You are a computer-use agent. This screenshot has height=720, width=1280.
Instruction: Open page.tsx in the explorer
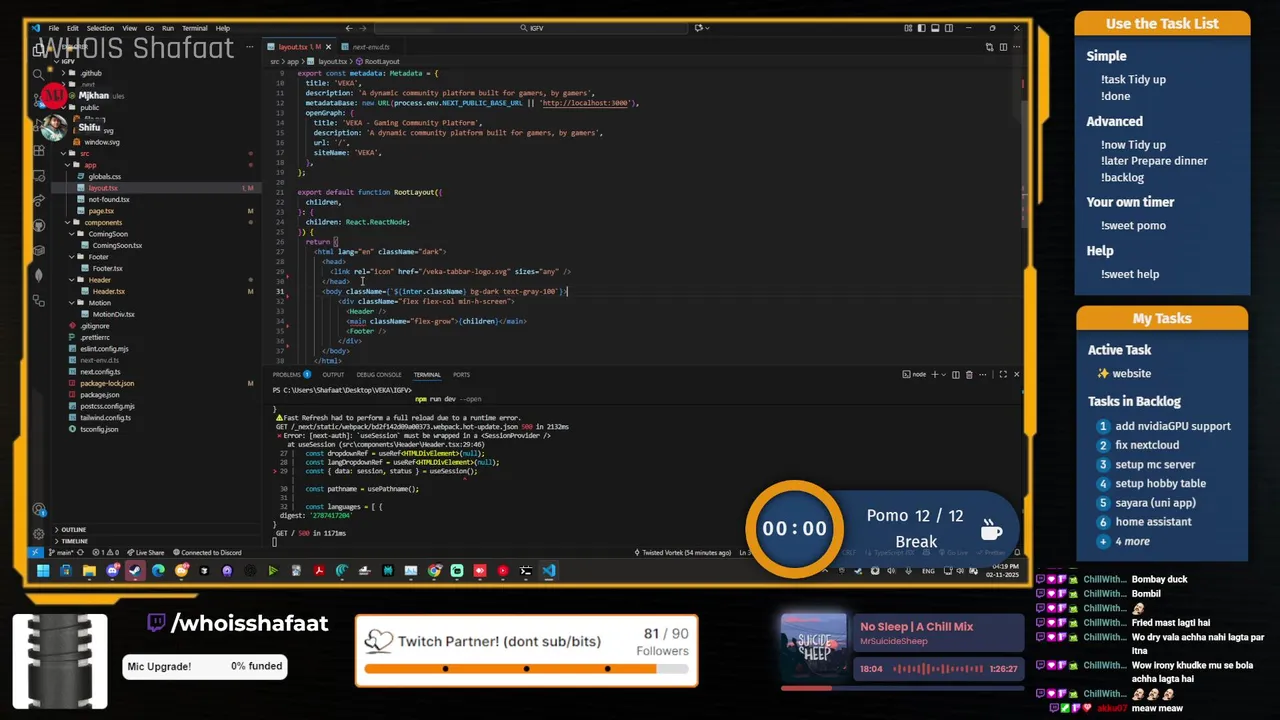pyautogui.click(x=101, y=211)
